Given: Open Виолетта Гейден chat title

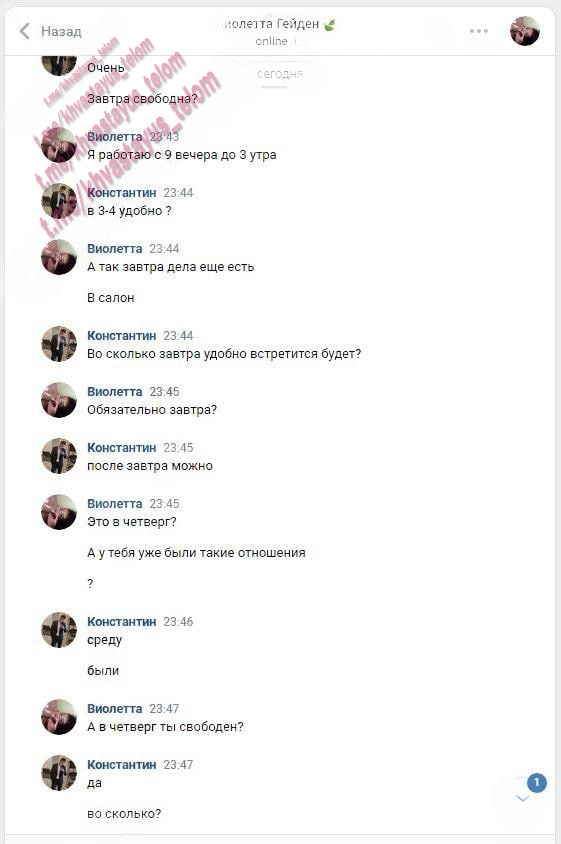Looking at the screenshot, I should [x=277, y=24].
